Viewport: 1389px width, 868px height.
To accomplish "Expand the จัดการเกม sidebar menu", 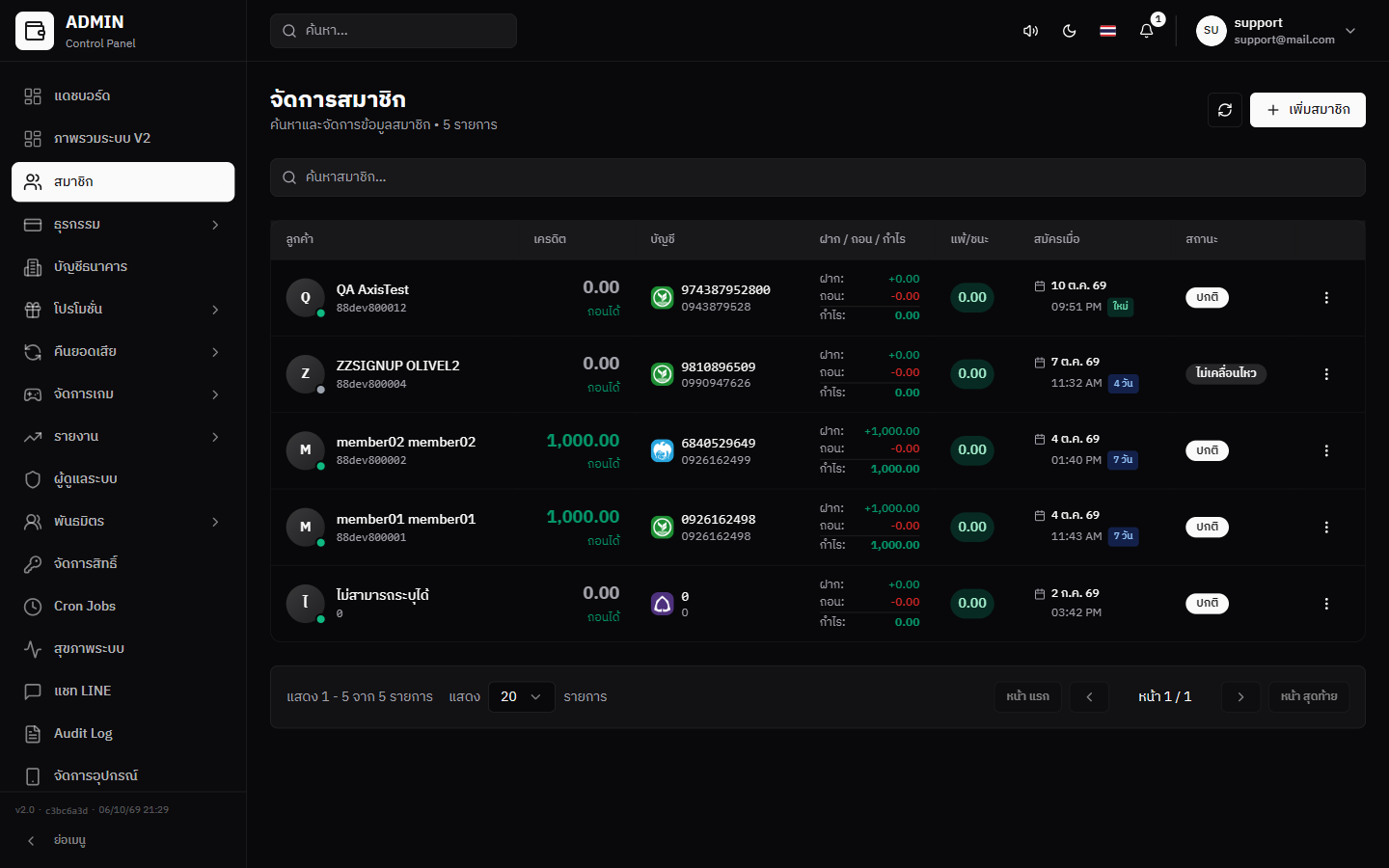I will (x=123, y=394).
